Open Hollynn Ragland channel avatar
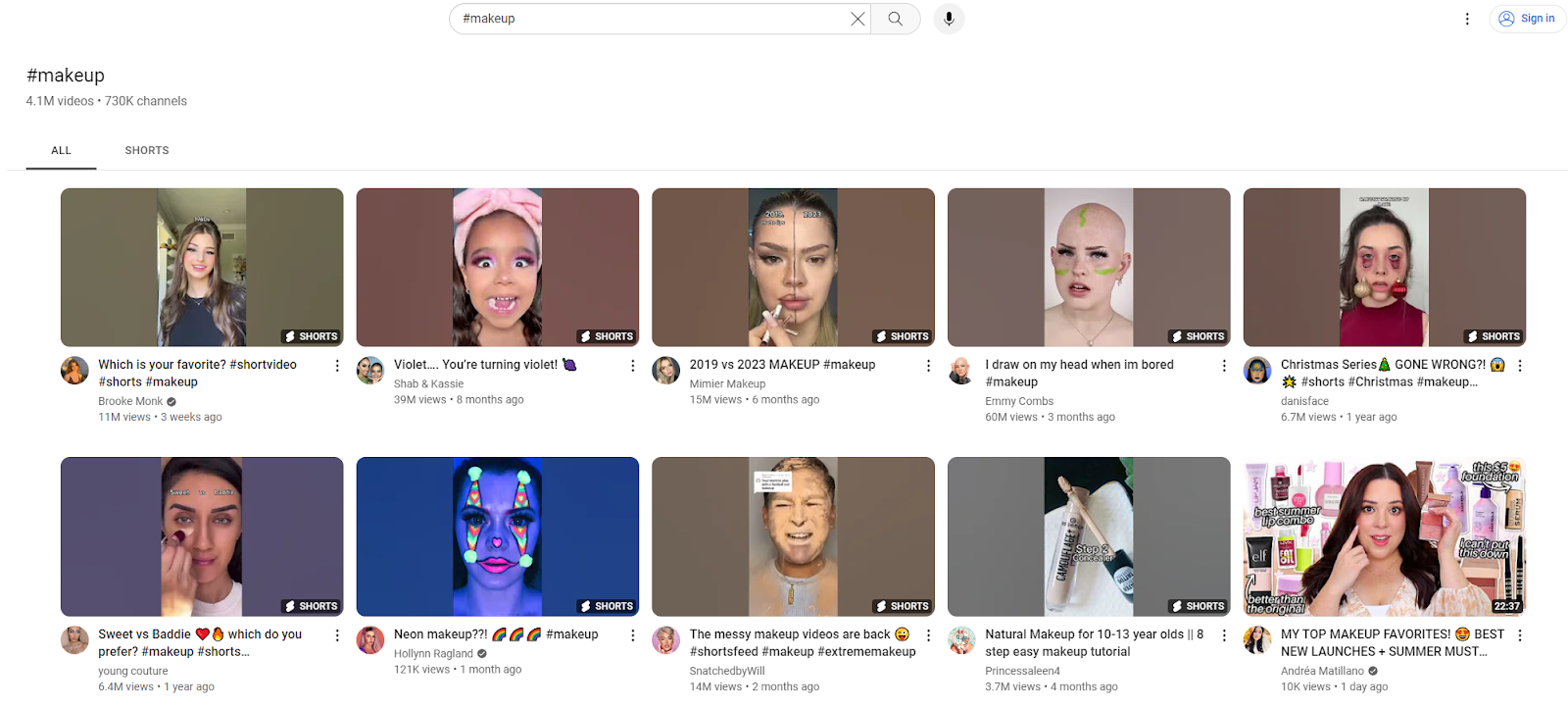1568x707 pixels. pyautogui.click(x=370, y=640)
